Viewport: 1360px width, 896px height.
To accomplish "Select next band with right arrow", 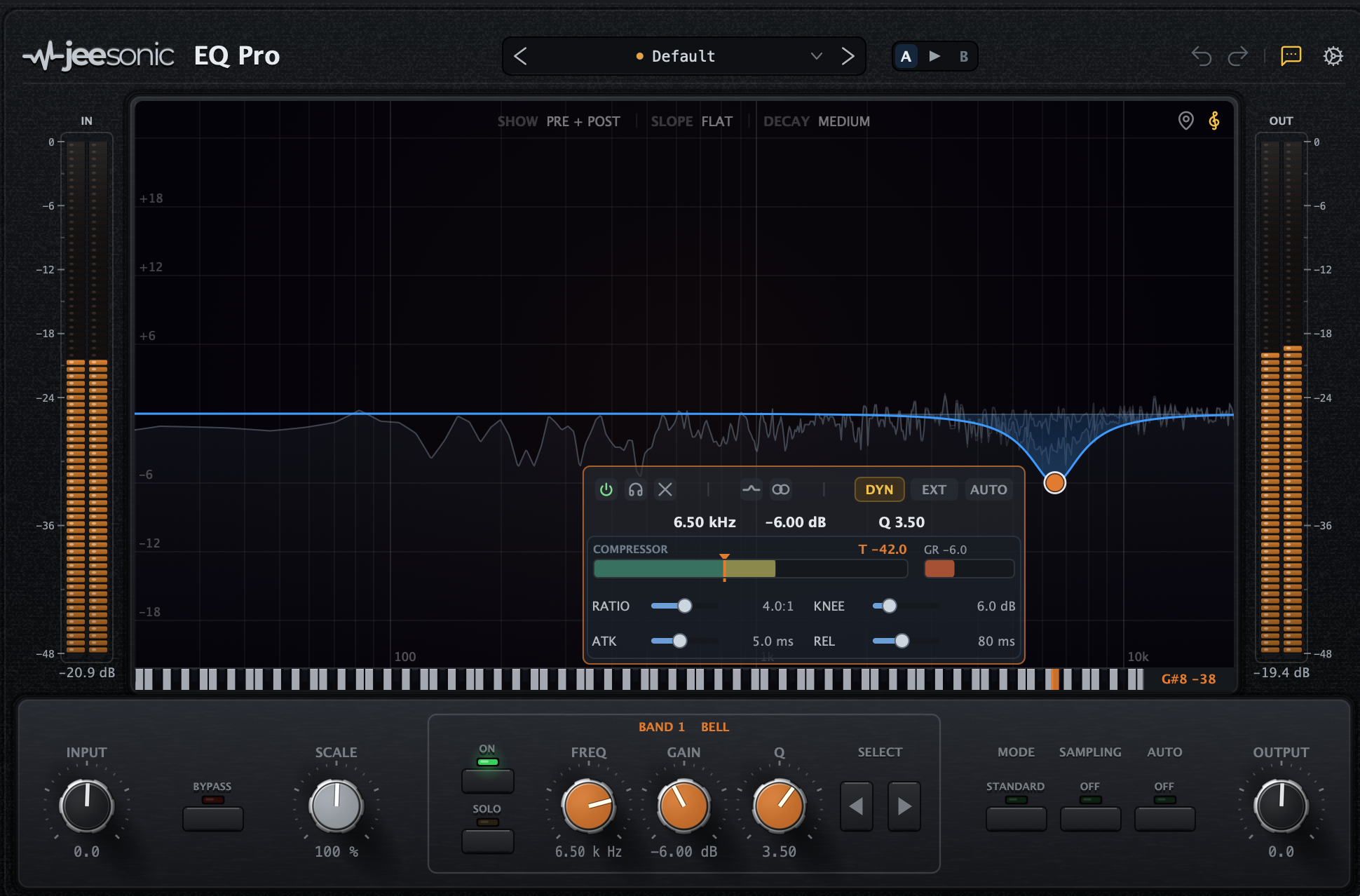I will (904, 806).
